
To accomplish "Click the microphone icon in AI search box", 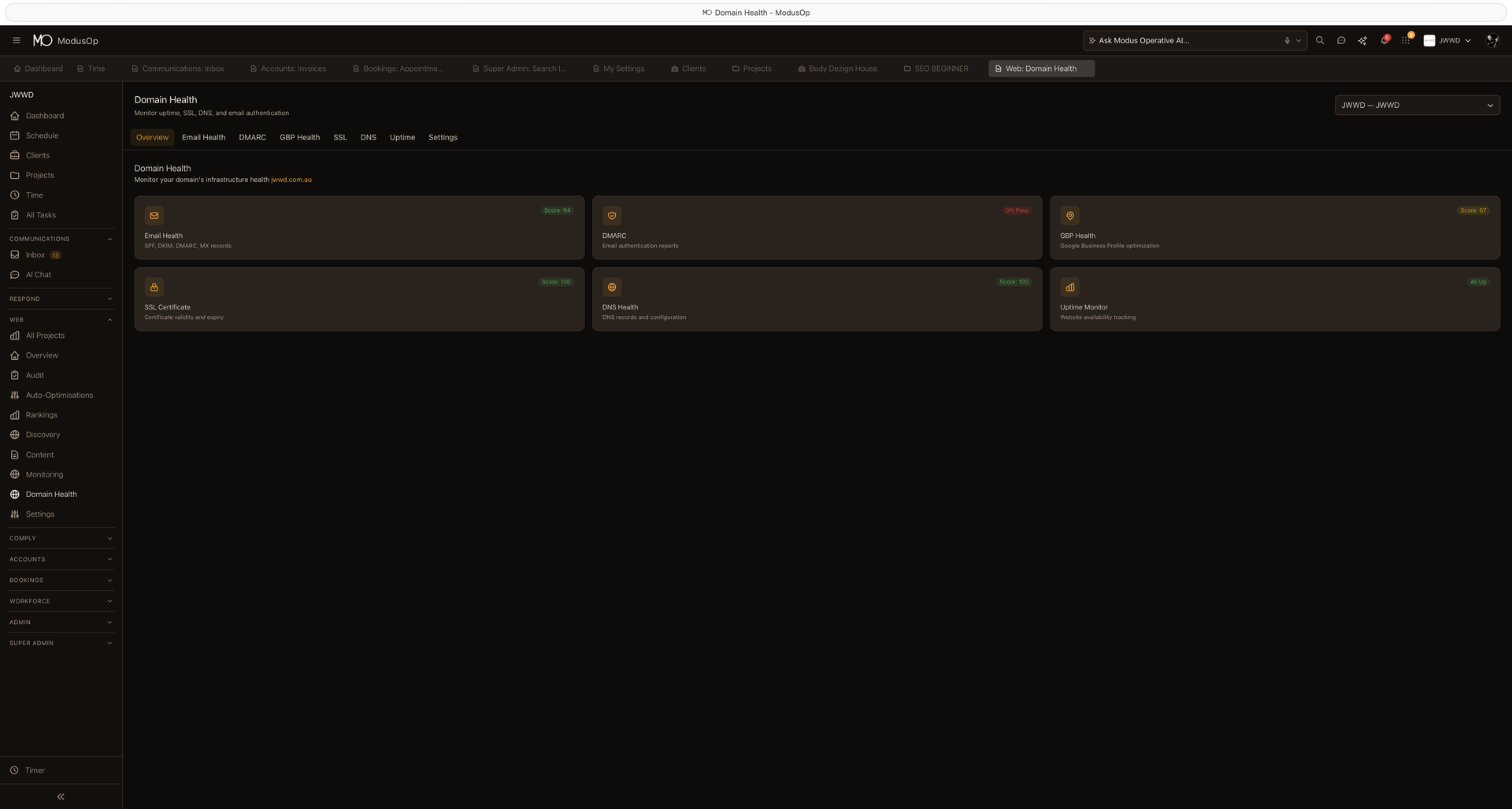I will click(1287, 40).
